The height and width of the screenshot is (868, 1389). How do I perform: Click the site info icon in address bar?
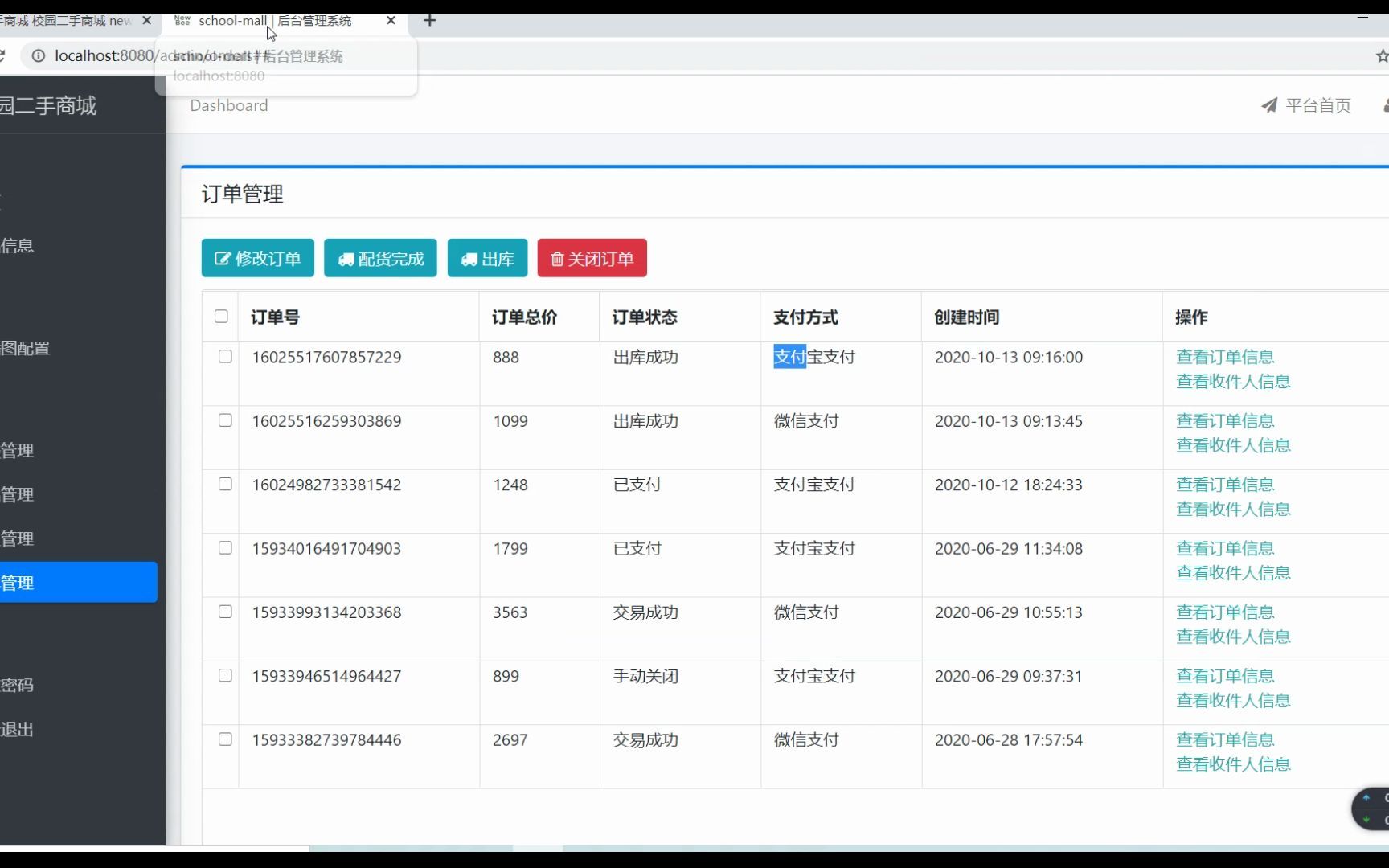[x=38, y=55]
